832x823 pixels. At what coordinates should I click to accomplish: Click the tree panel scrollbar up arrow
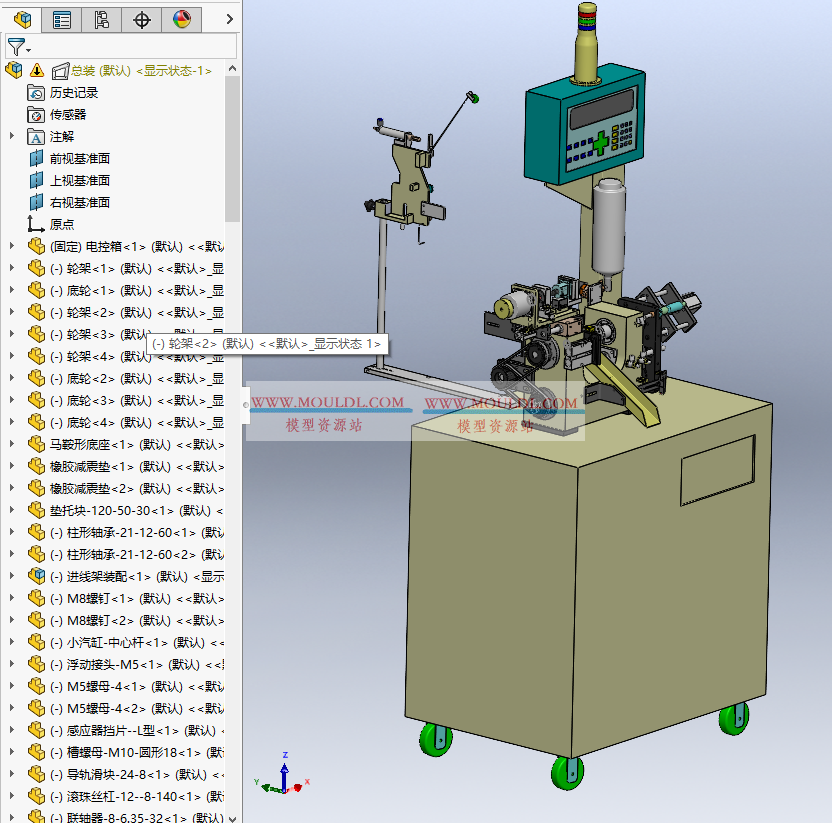(231, 66)
